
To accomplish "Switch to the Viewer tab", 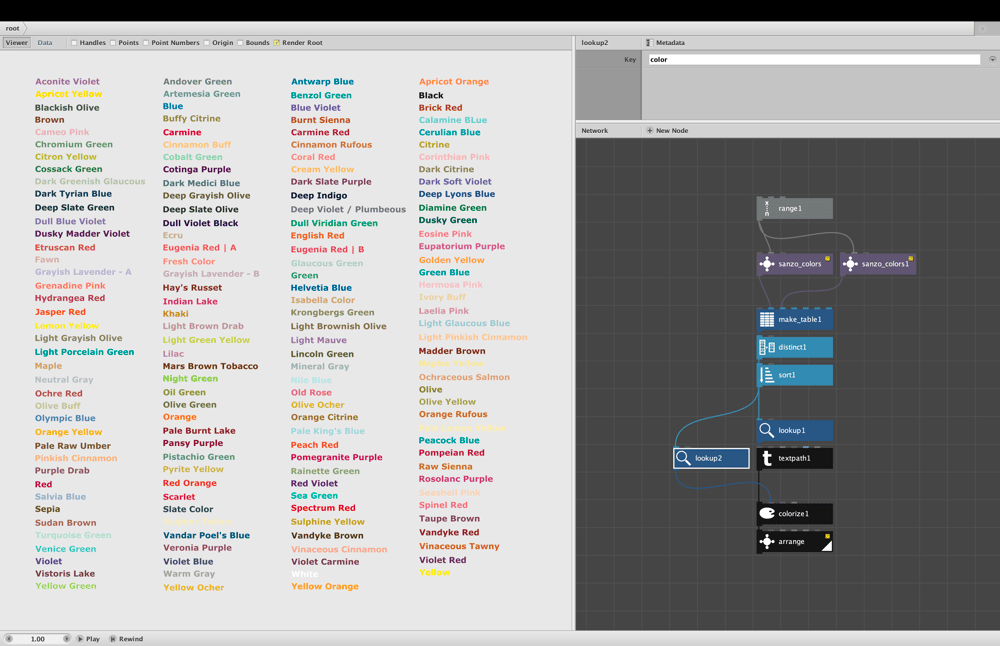I will tap(17, 43).
